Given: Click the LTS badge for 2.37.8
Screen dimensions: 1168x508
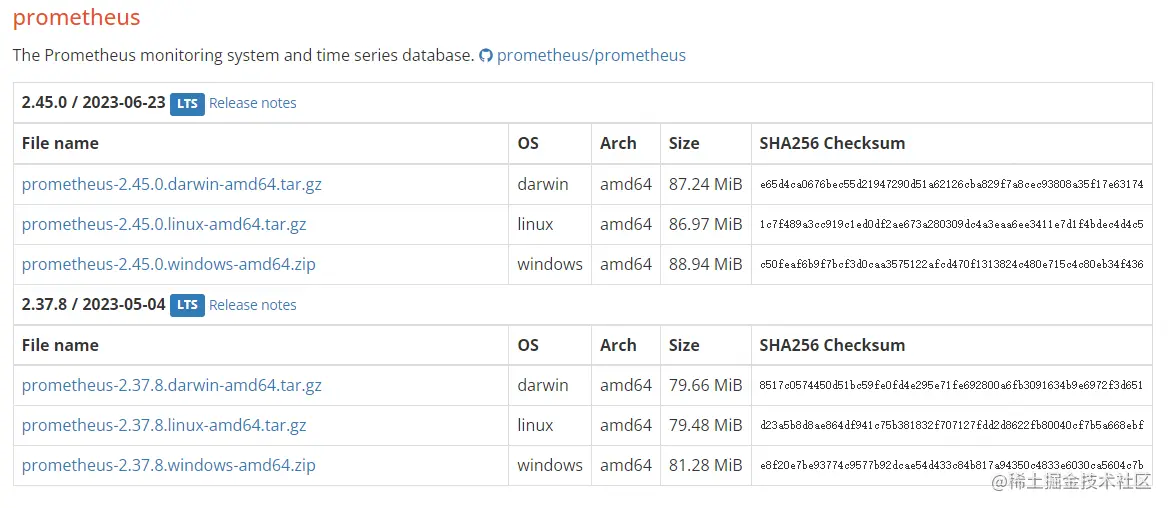Looking at the screenshot, I should coord(187,305).
